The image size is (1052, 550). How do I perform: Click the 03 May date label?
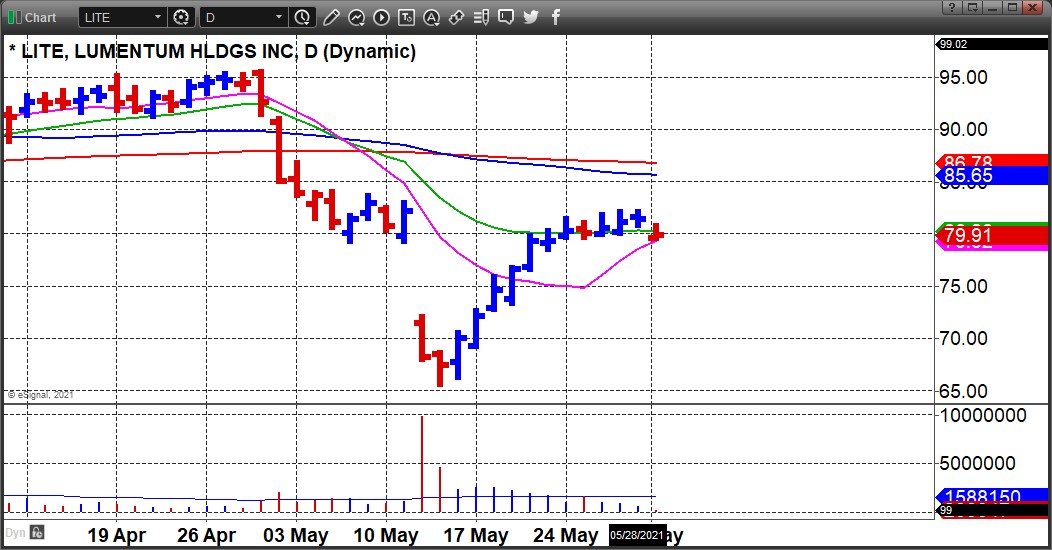(296, 535)
